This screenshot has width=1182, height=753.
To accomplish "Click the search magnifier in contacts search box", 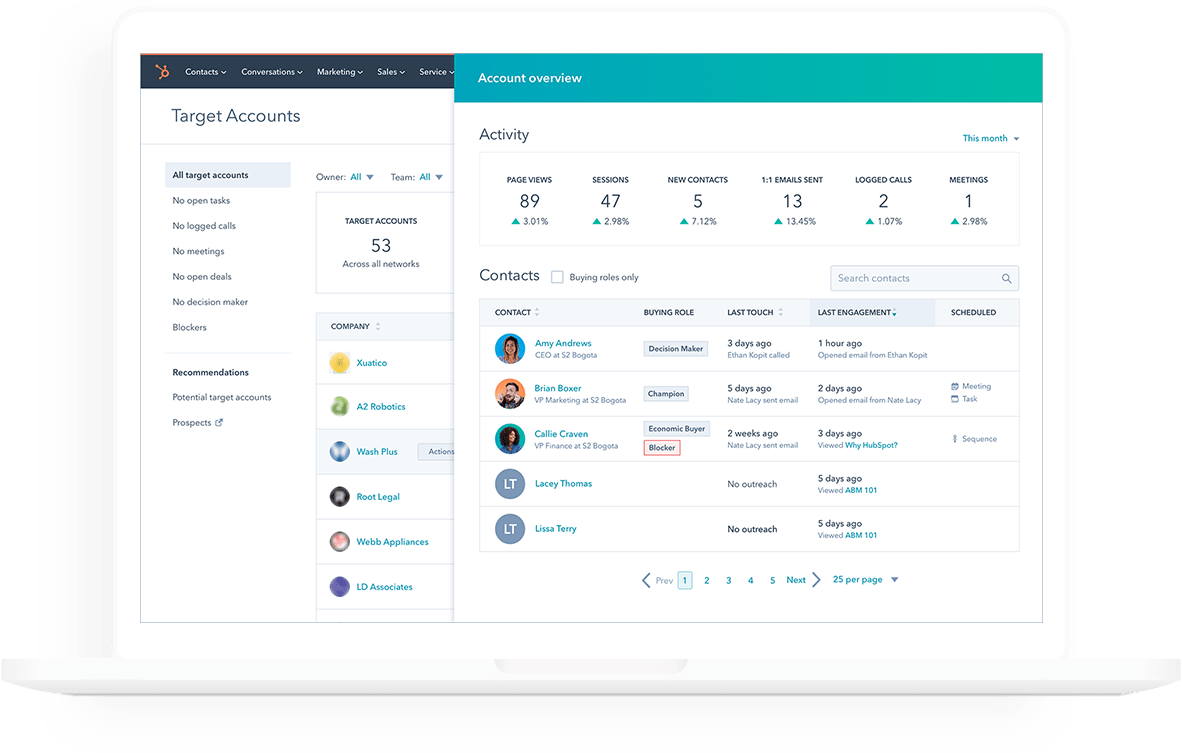I will pyautogui.click(x=1006, y=278).
